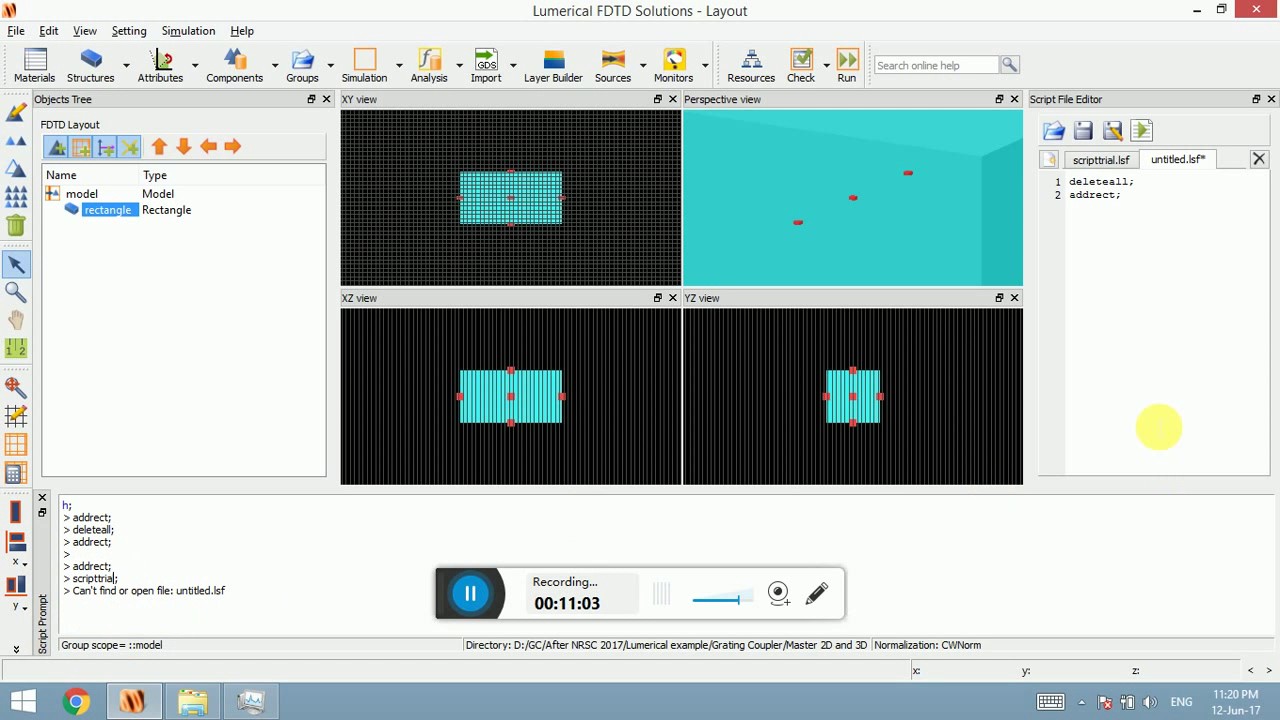Switch to the scripttrial.lsf tab

pyautogui.click(x=1101, y=160)
